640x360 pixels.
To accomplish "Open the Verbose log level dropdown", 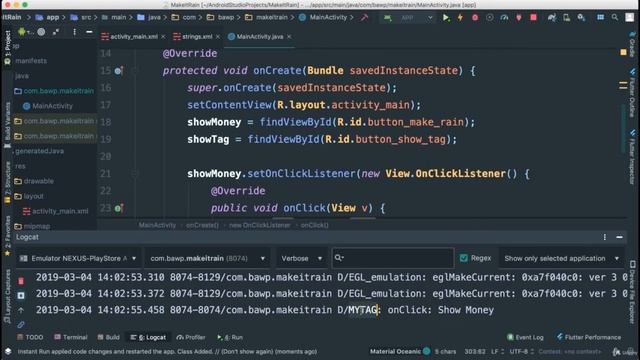I will pos(302,258).
